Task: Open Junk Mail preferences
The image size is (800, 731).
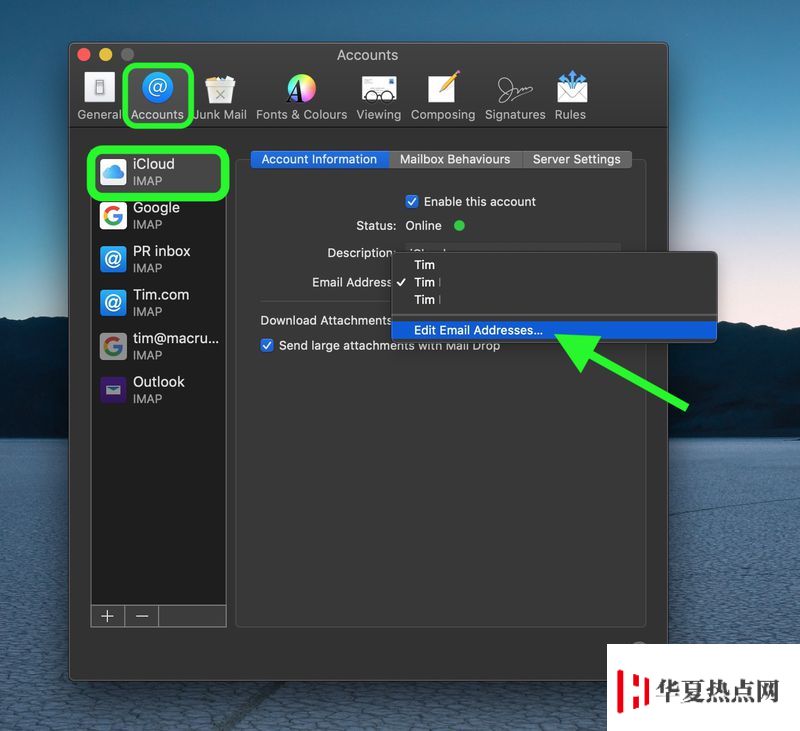Action: pos(220,96)
